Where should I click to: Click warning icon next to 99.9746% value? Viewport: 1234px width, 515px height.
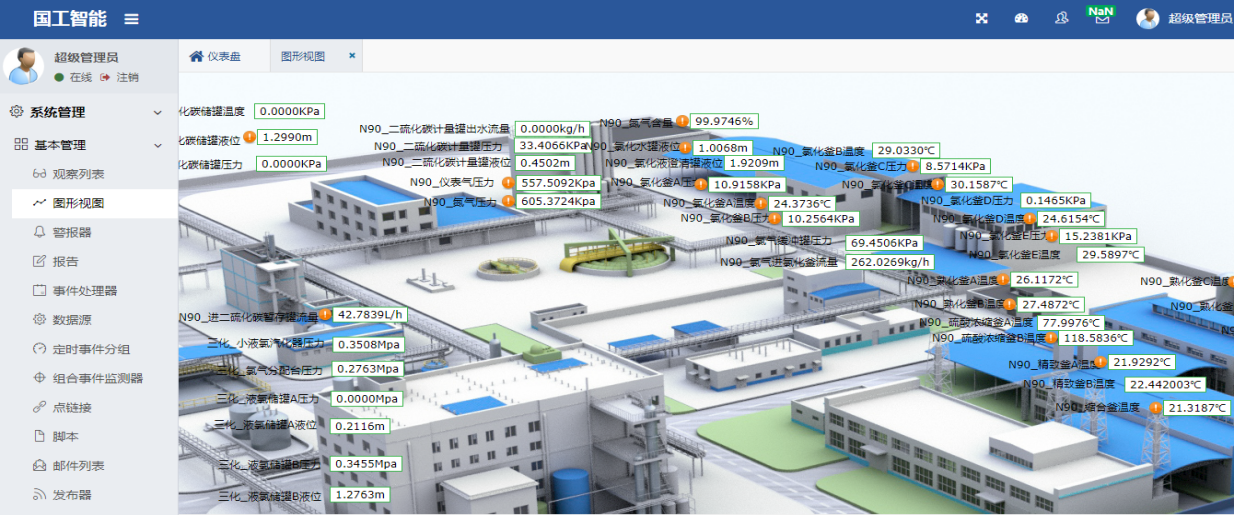682,121
